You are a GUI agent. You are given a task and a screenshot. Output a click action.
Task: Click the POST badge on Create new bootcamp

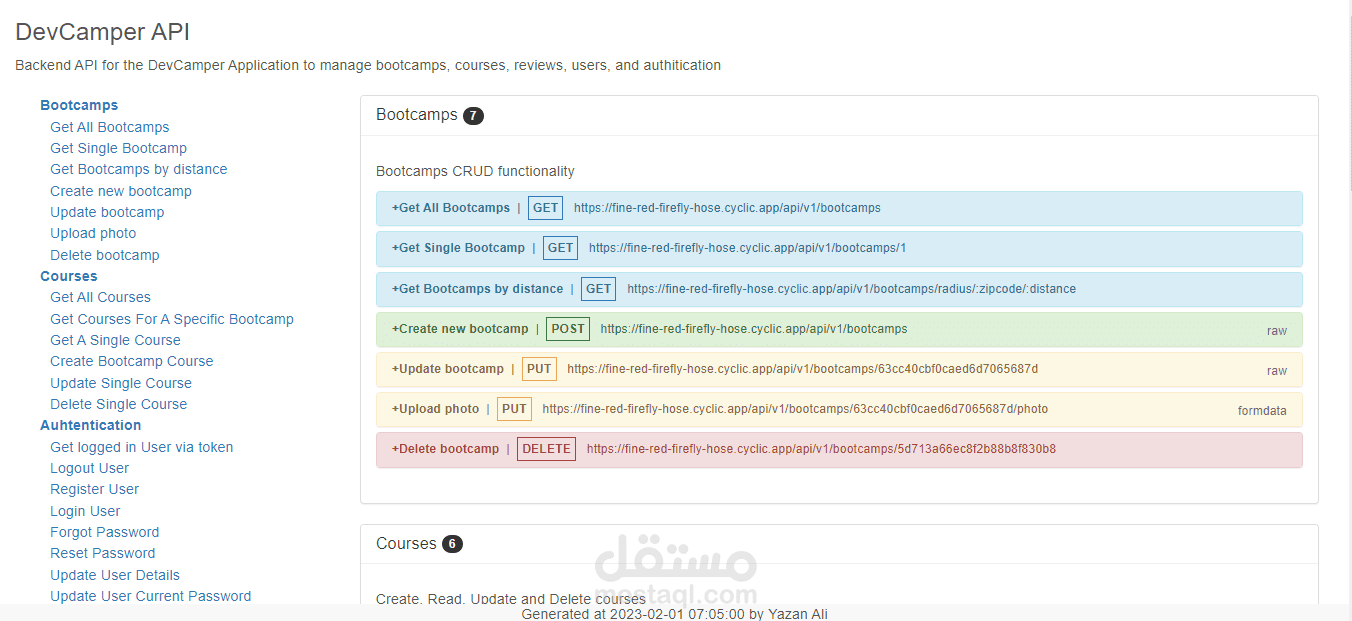(567, 328)
